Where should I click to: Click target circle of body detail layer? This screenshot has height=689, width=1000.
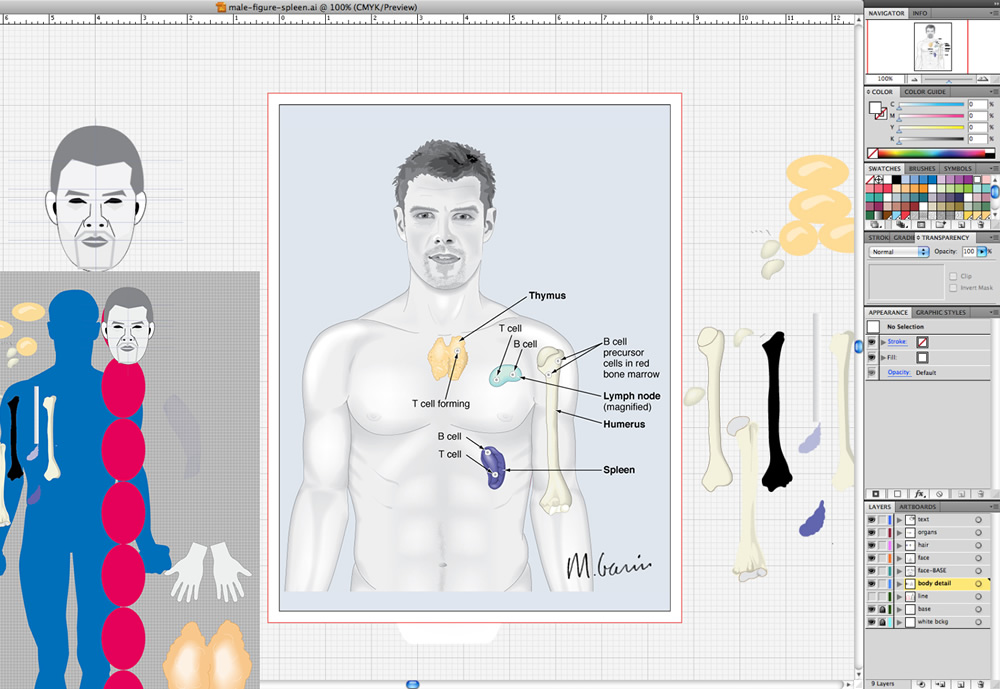point(978,584)
